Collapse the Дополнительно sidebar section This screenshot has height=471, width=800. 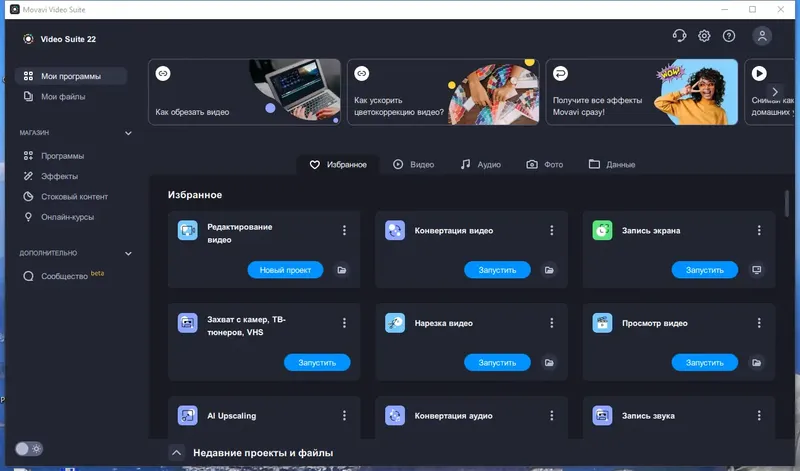[x=128, y=254]
